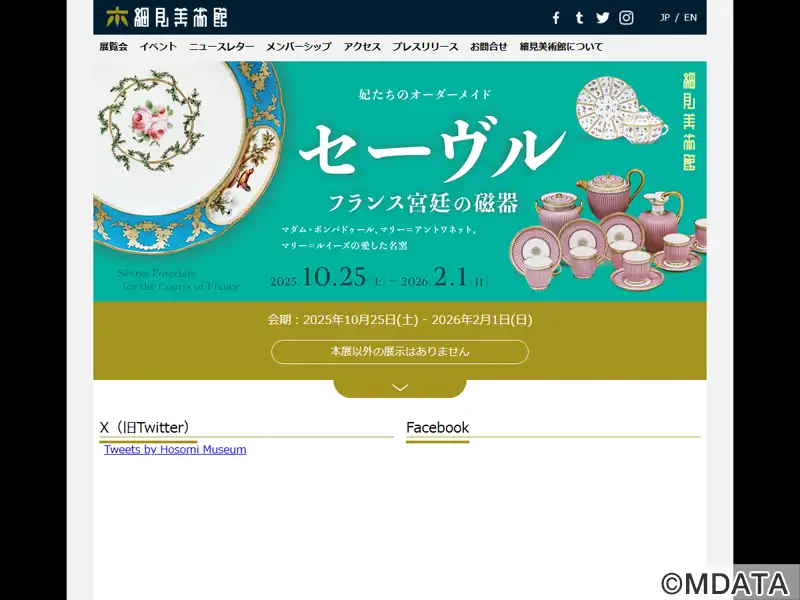Open the メンバーシップ menu item
This screenshot has height=600, width=800.
[x=298, y=46]
